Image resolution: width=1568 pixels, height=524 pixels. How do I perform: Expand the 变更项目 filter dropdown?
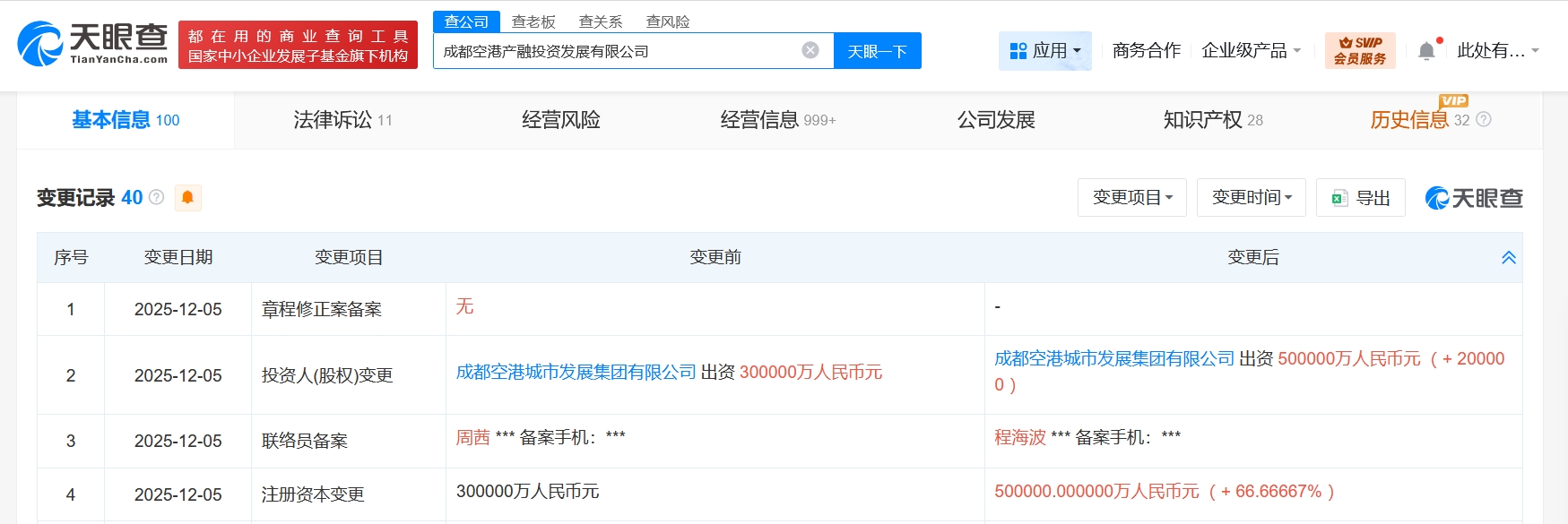pyautogui.click(x=1131, y=197)
